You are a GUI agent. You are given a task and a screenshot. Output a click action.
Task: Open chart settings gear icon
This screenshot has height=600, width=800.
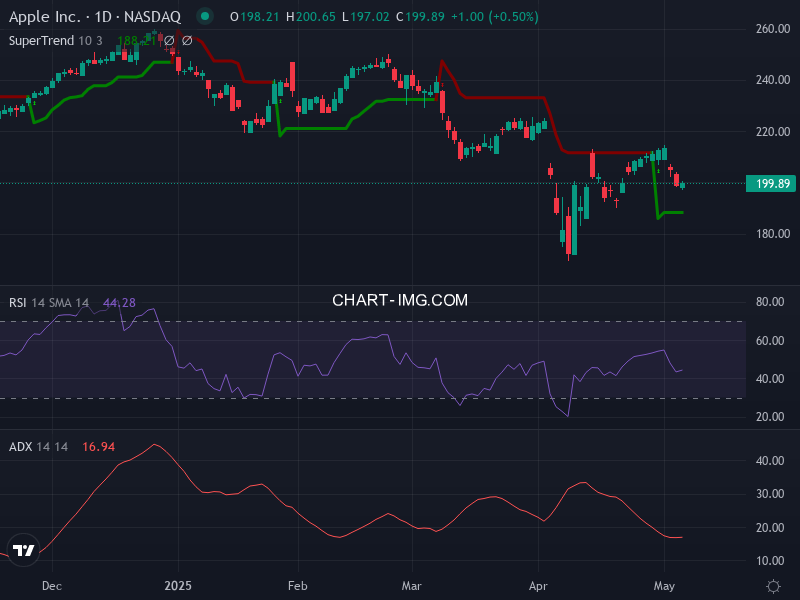(x=773, y=586)
